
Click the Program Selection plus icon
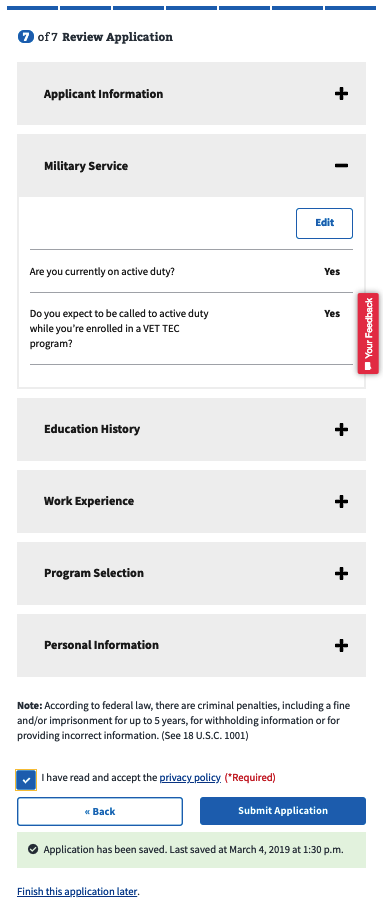pos(341,573)
